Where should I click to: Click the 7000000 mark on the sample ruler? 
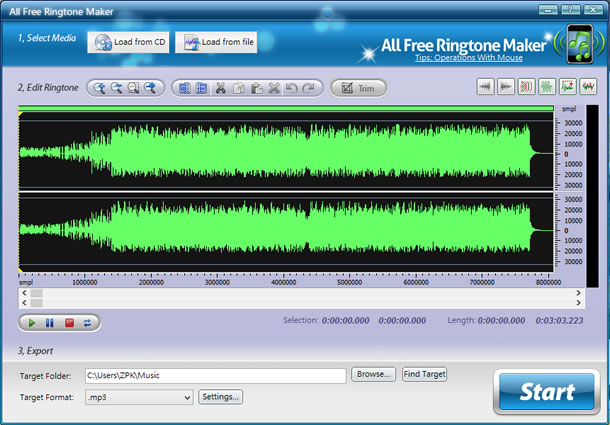coord(482,282)
